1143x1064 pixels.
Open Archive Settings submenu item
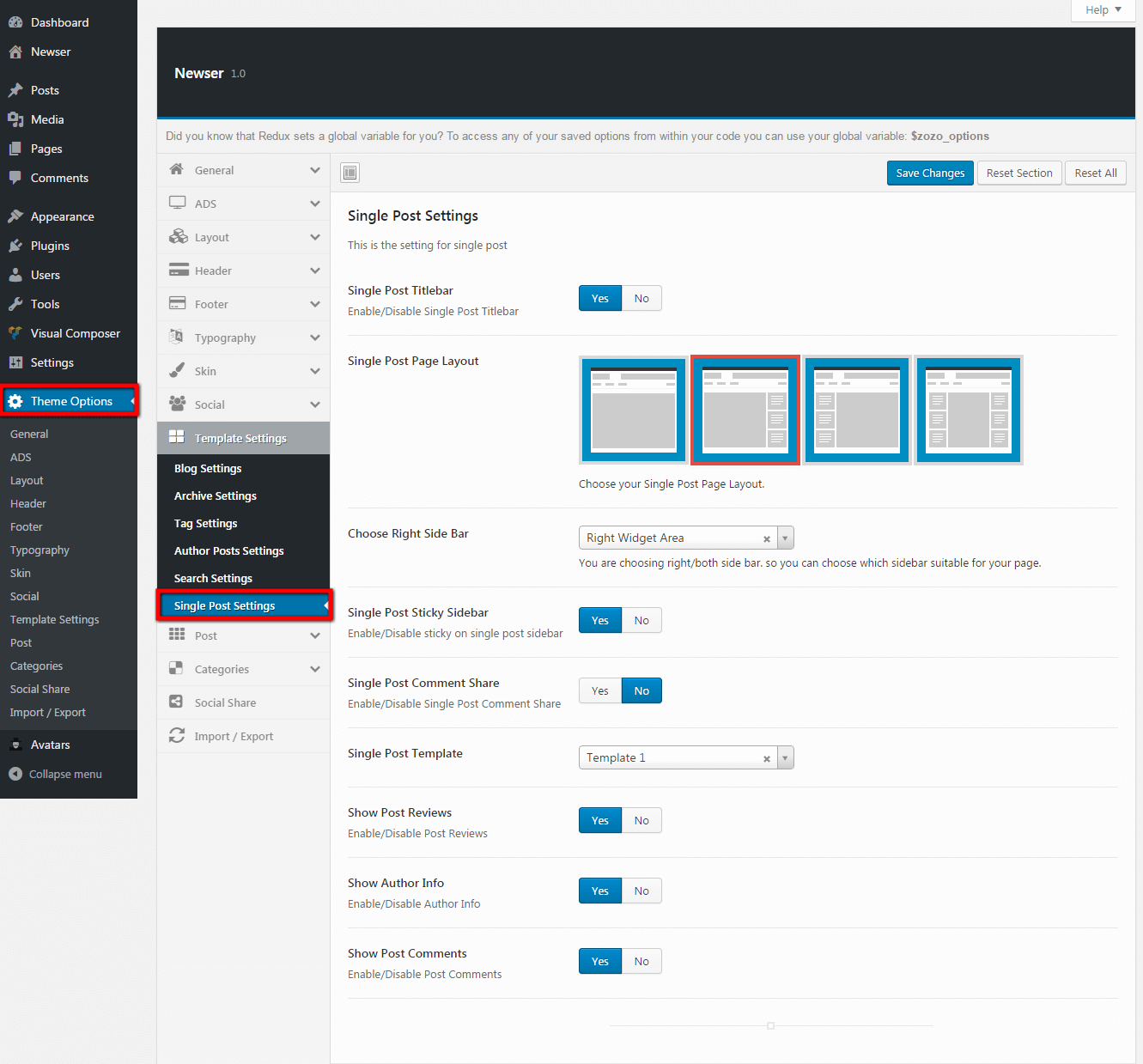(243, 496)
